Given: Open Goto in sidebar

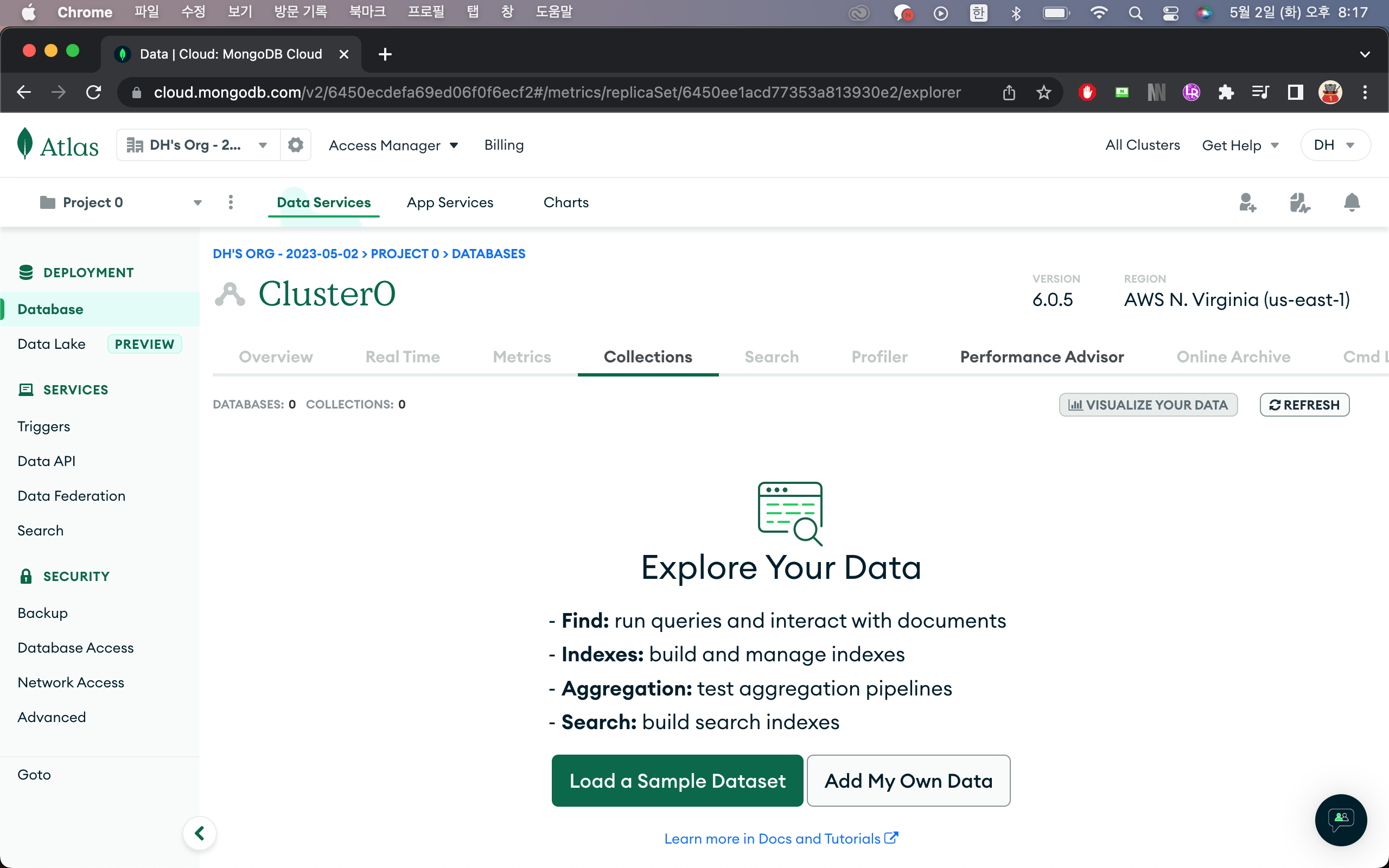Looking at the screenshot, I should click(x=34, y=775).
